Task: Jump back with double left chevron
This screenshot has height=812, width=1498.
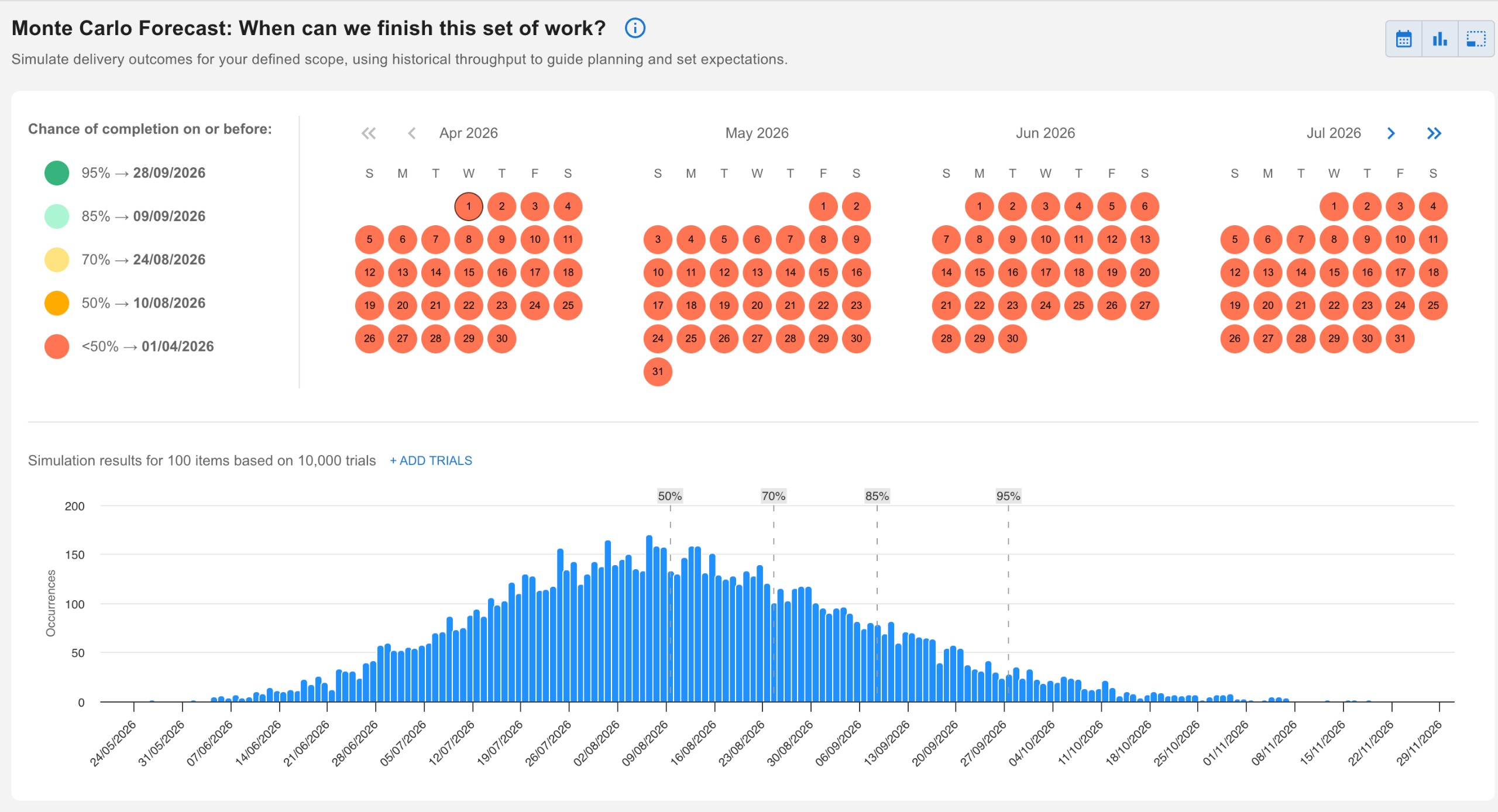Action: coord(369,133)
